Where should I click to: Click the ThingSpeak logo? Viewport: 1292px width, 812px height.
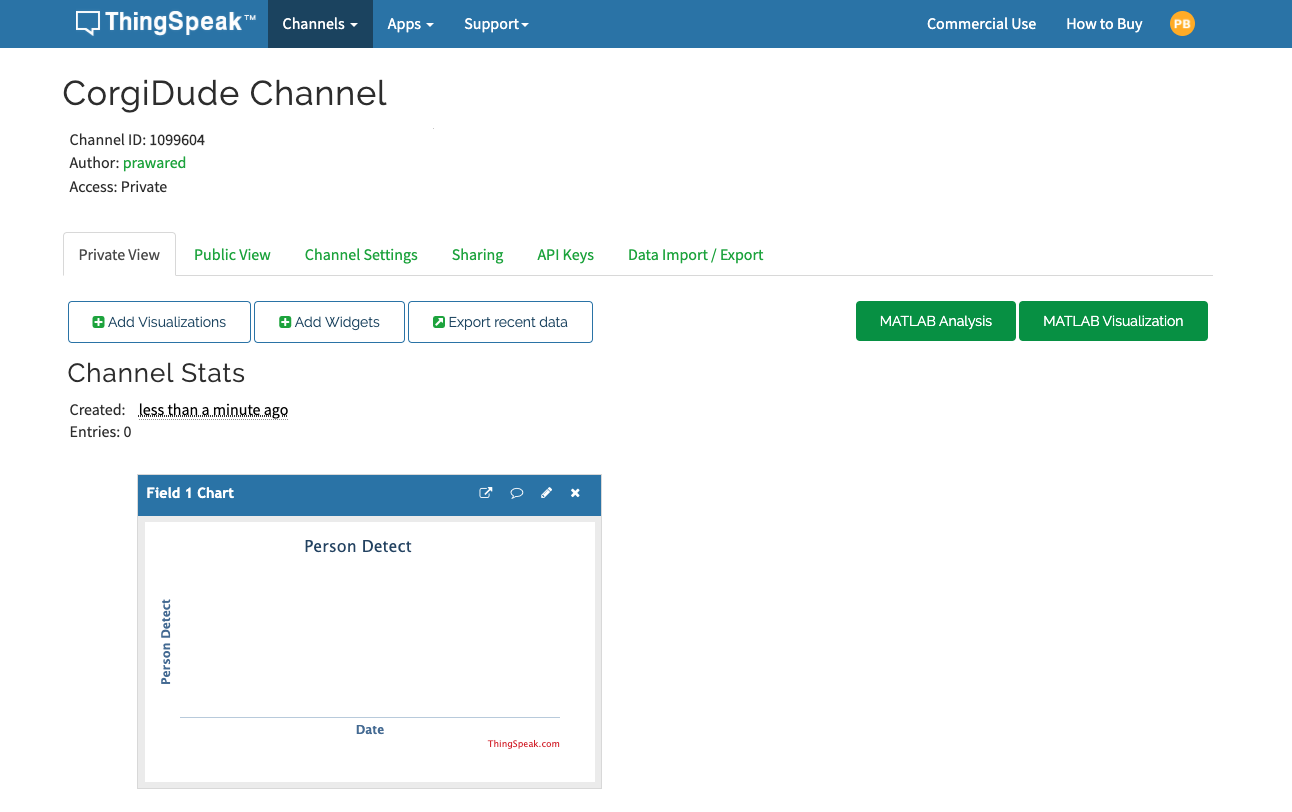tap(165, 23)
